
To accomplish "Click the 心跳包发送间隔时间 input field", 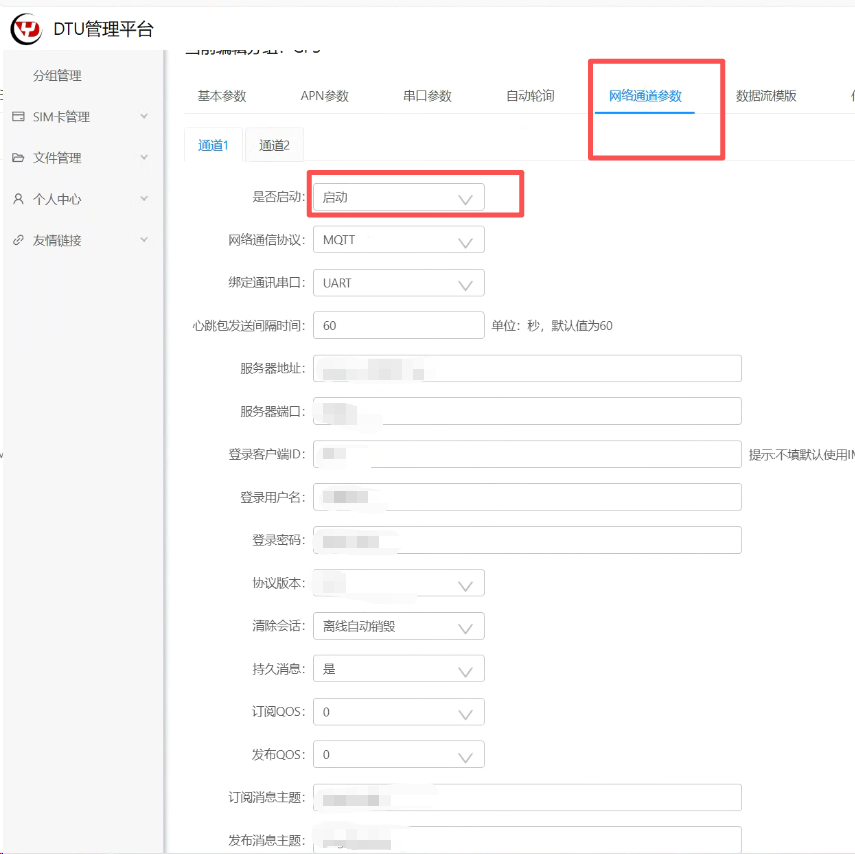I will (398, 326).
